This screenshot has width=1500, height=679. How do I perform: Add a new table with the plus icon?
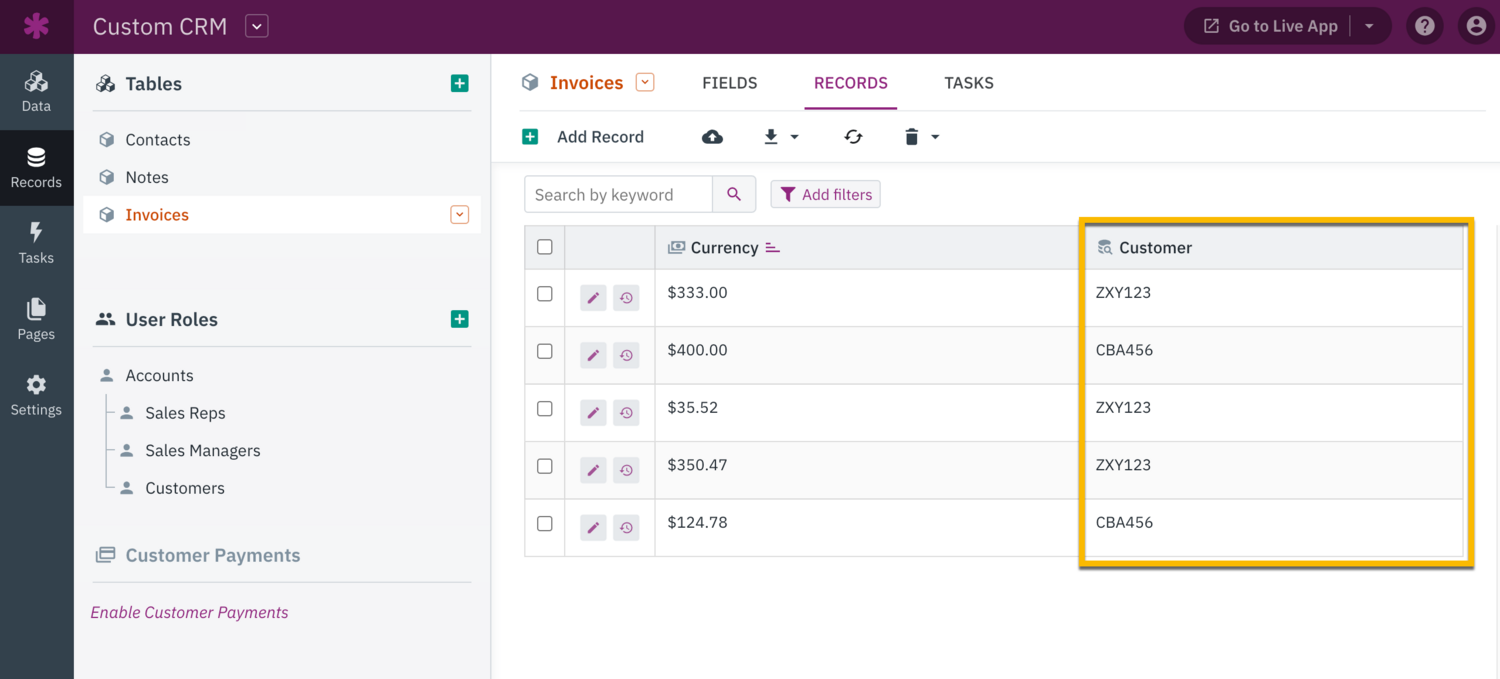[459, 83]
